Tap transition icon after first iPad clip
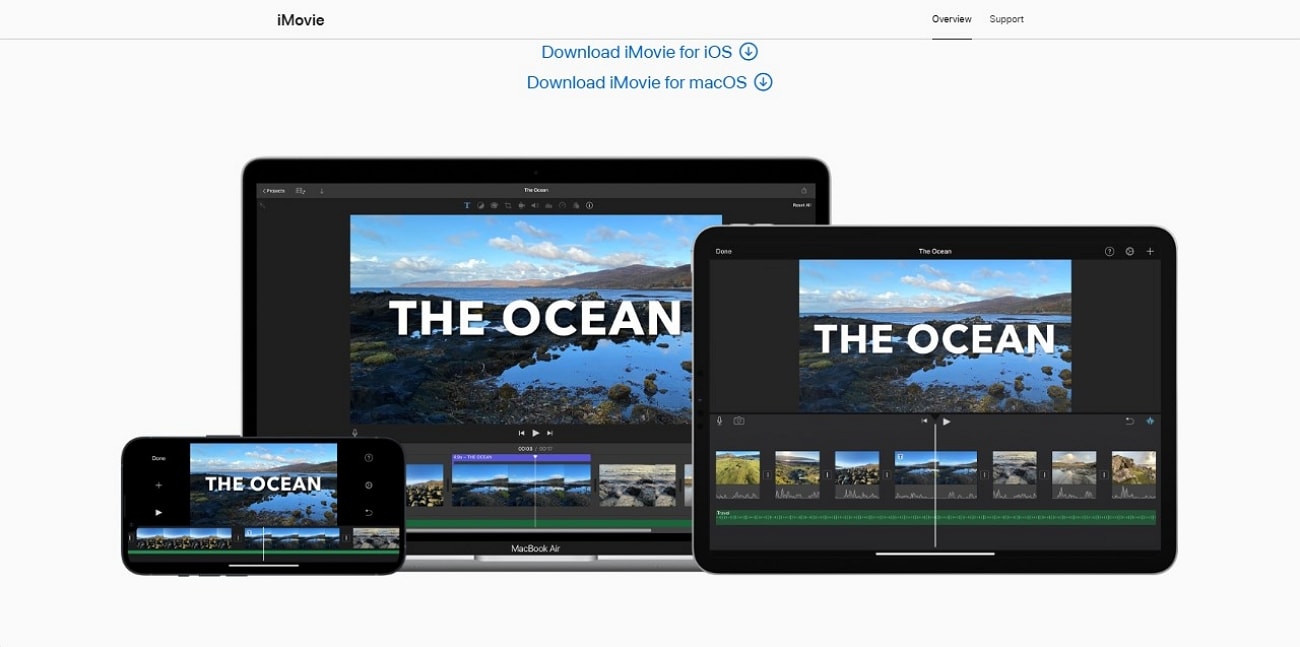This screenshot has height=647, width=1300. pyautogui.click(x=768, y=475)
